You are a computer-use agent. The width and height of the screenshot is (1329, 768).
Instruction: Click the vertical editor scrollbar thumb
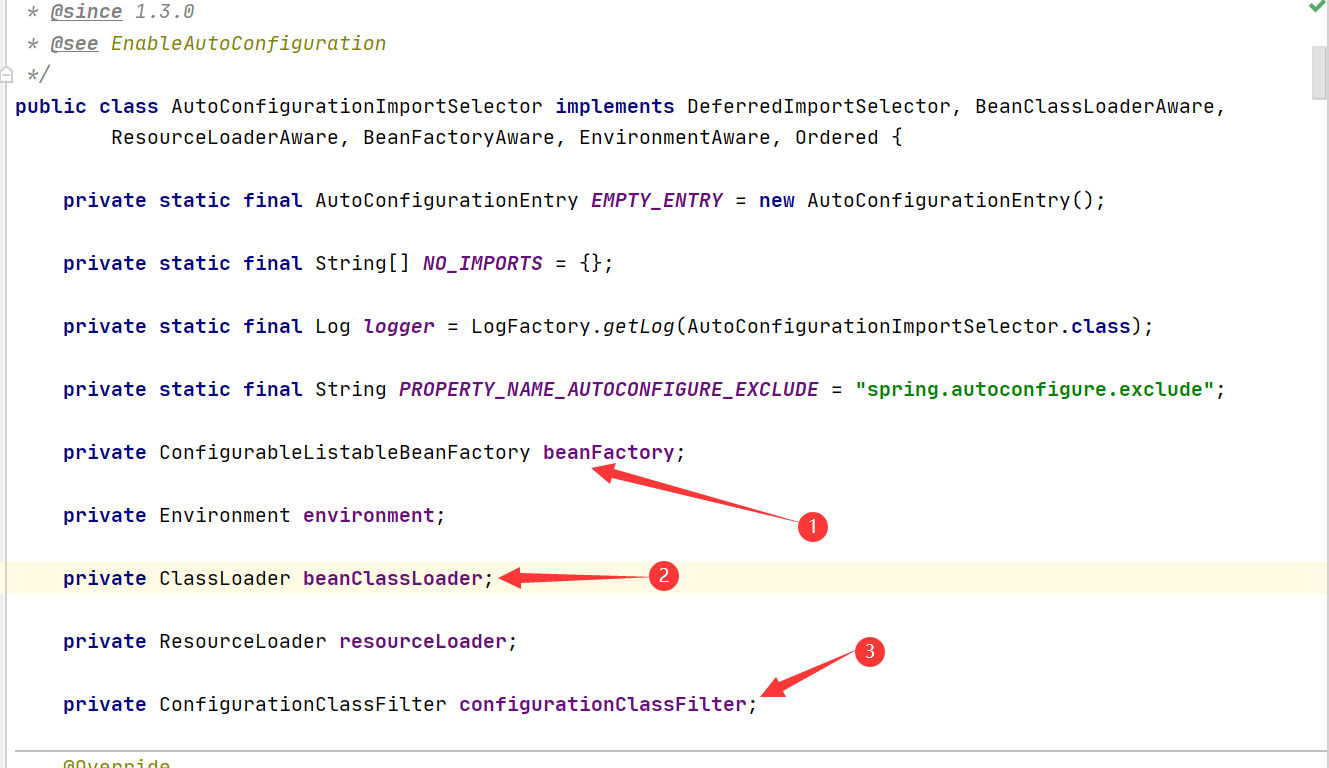tap(1319, 72)
